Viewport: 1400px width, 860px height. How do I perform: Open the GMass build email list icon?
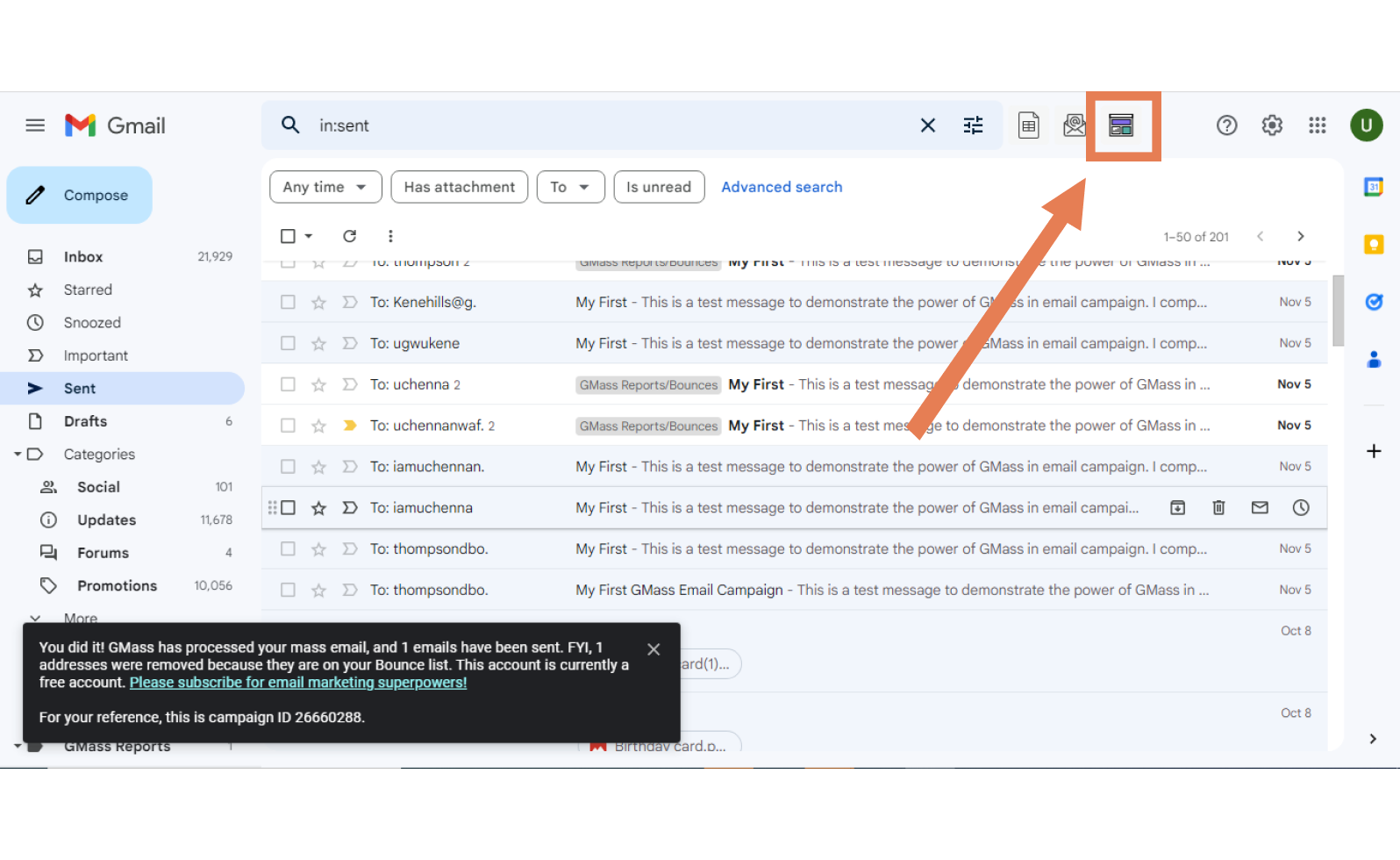pos(1075,125)
